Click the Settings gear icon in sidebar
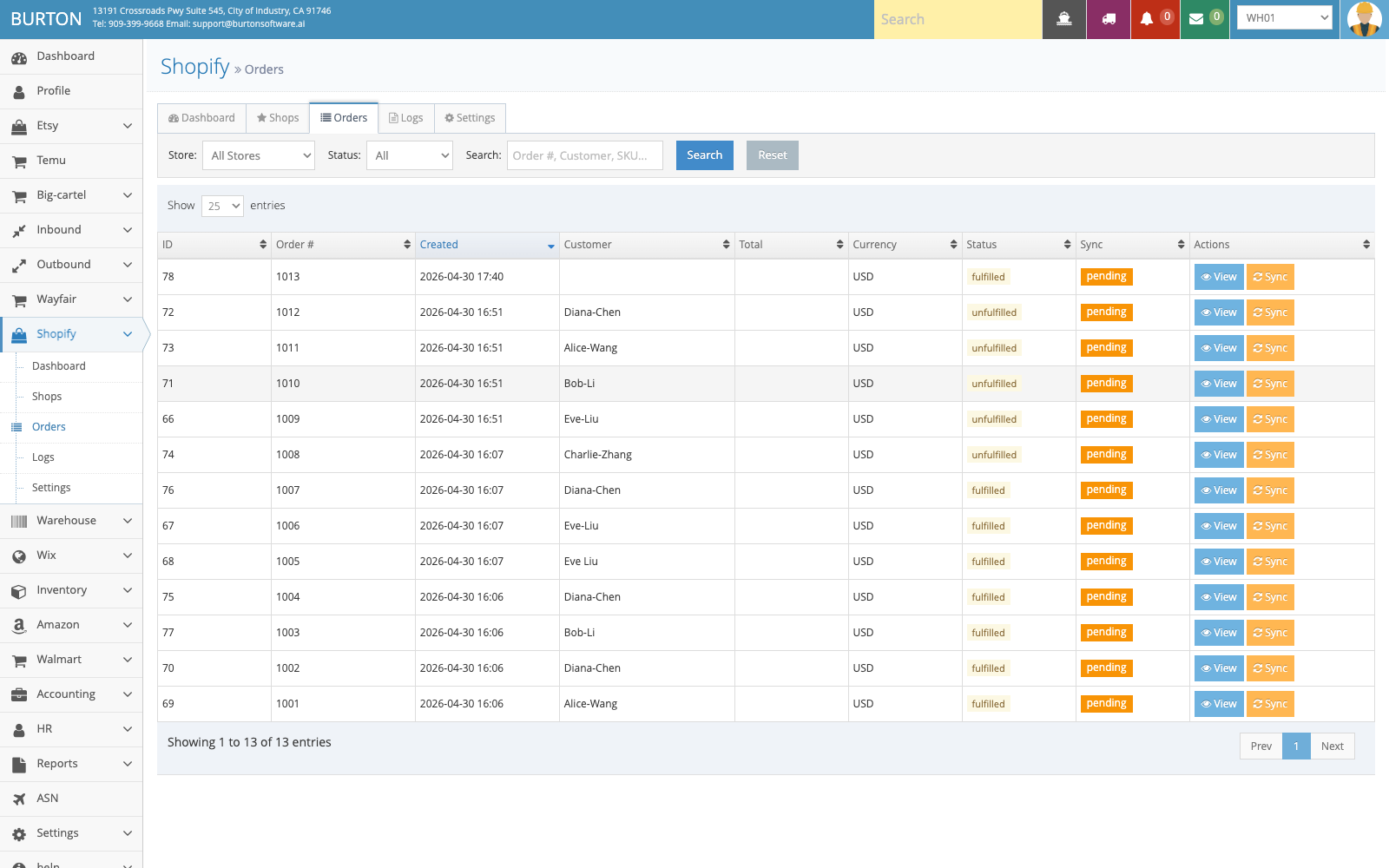This screenshot has height=868, width=1389. pos(19,834)
